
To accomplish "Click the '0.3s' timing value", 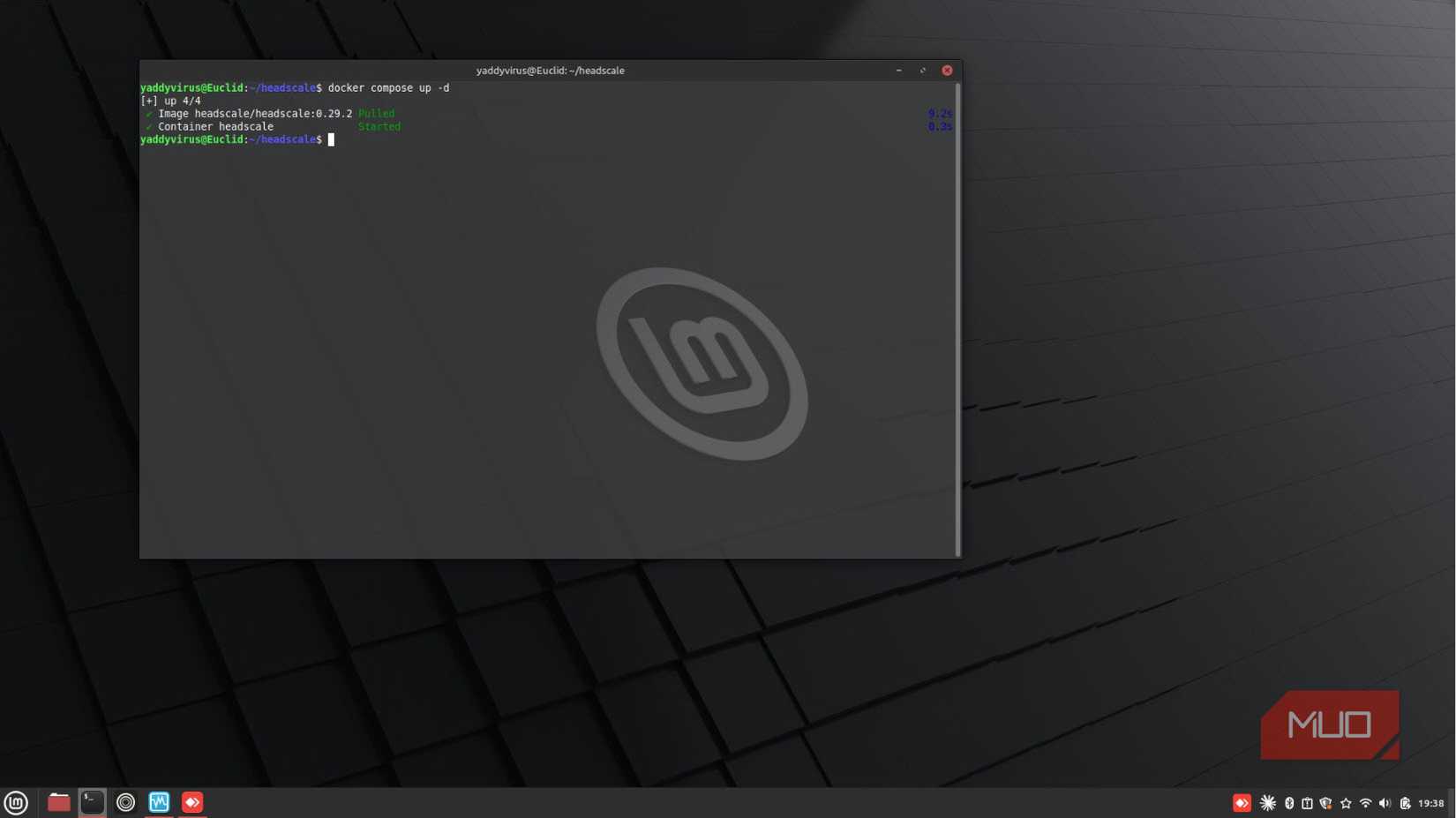I will [940, 127].
